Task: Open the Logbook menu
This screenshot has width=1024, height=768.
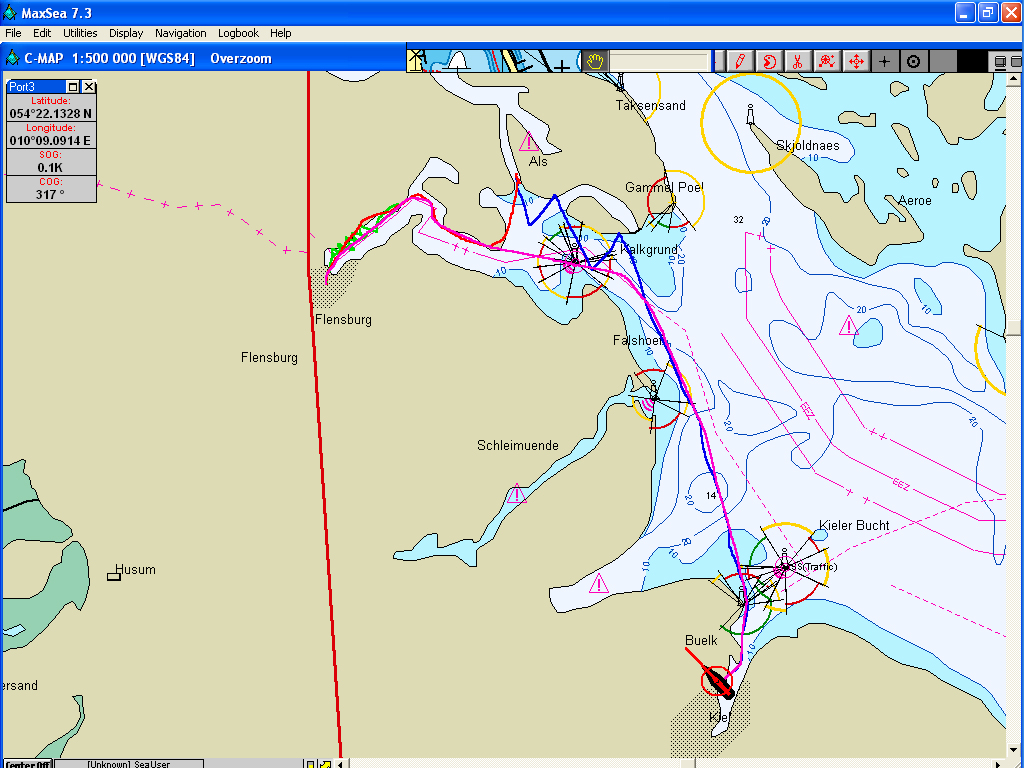Action: (x=238, y=33)
